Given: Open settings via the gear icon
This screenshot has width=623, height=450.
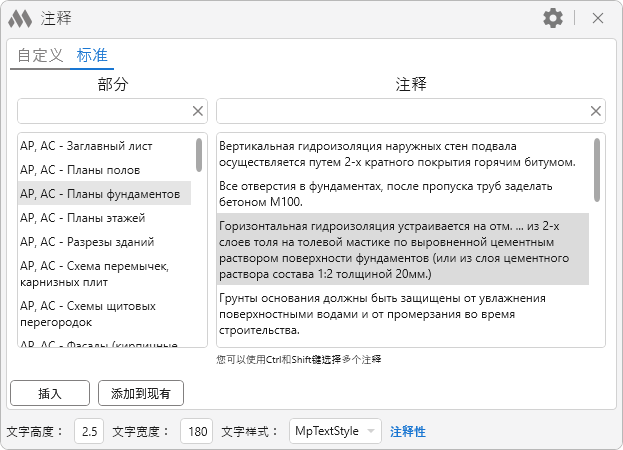Looking at the screenshot, I should click(552, 18).
